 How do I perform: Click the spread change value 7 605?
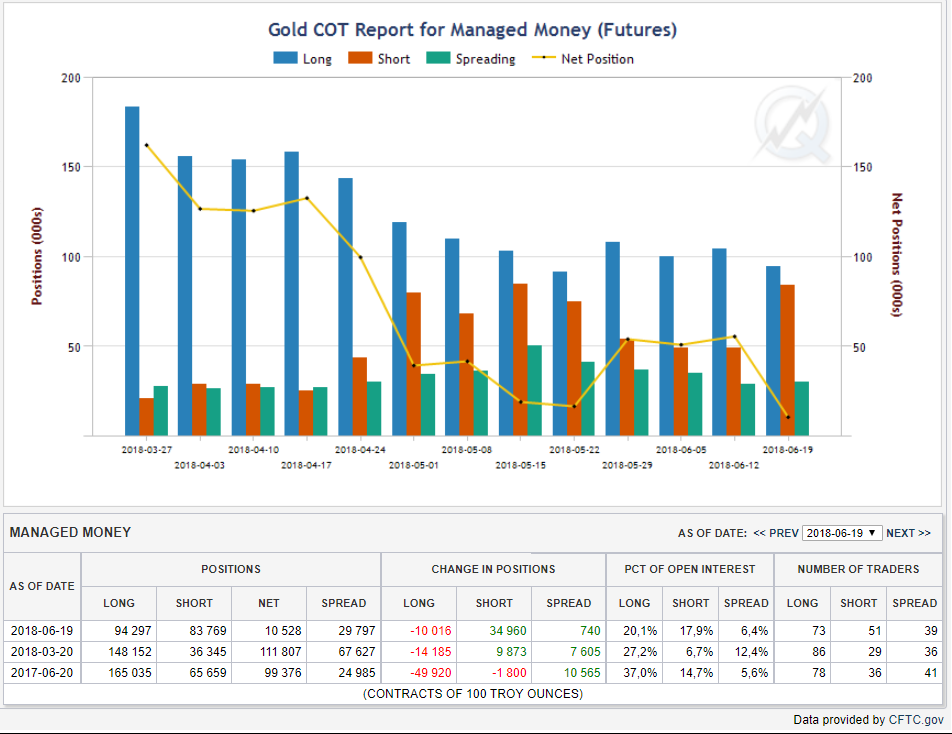585,652
